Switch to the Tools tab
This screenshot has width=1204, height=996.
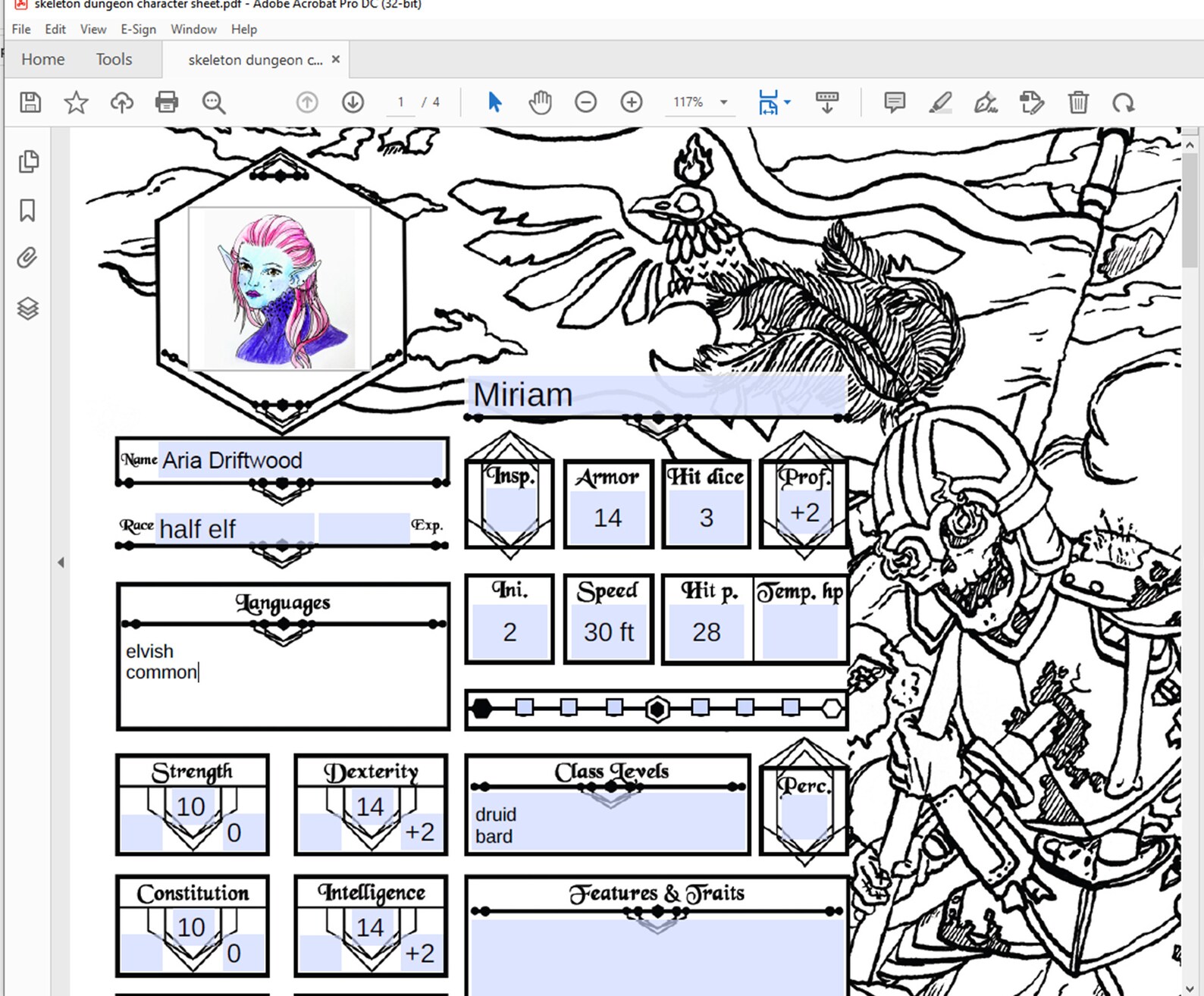click(114, 59)
